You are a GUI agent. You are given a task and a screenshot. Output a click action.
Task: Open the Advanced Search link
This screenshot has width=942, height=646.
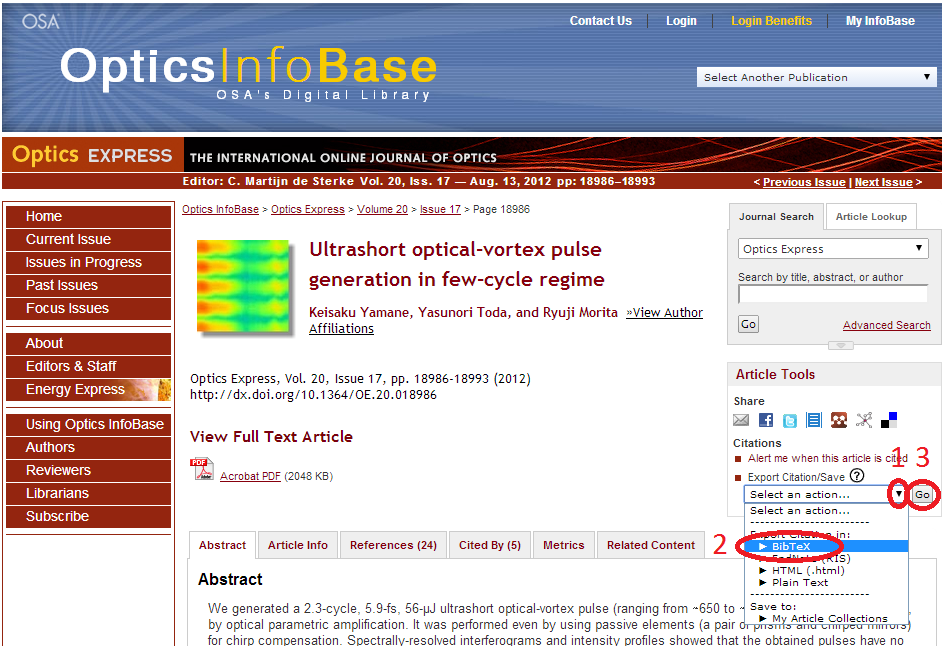pos(886,325)
